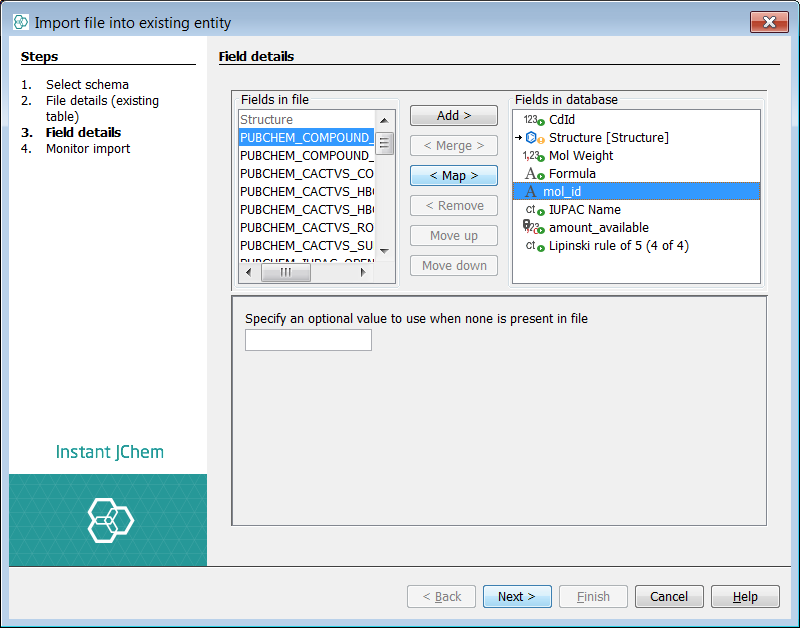Viewport: 800px width, 628px height.
Task: Open Help for this dialog
Action: click(x=745, y=597)
